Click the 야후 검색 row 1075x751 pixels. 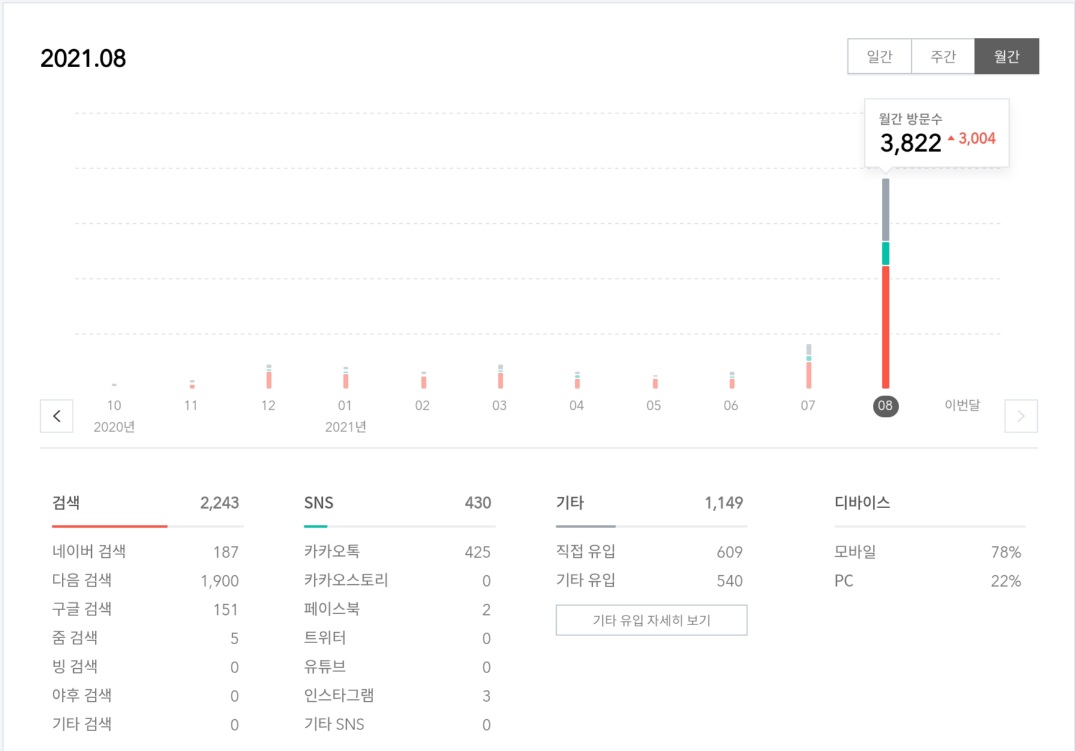point(145,695)
